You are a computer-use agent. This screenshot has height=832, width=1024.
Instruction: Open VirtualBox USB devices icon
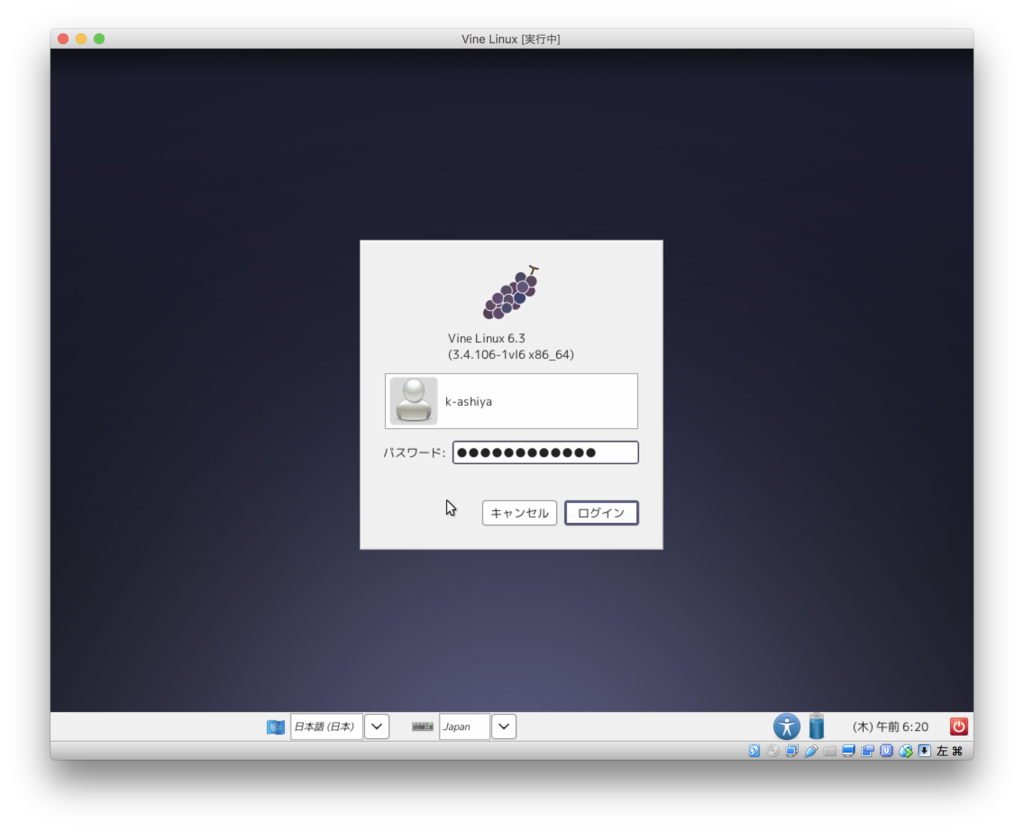[810, 751]
